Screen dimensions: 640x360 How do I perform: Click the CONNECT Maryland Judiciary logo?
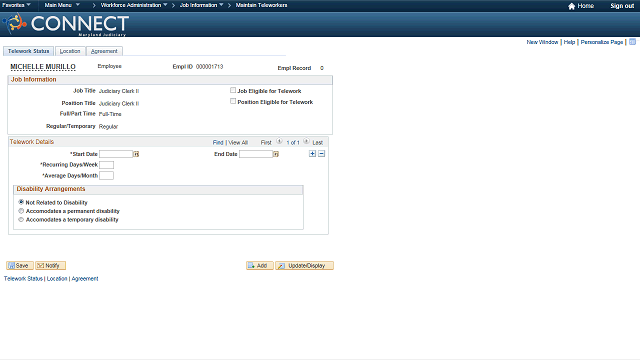(66, 24)
